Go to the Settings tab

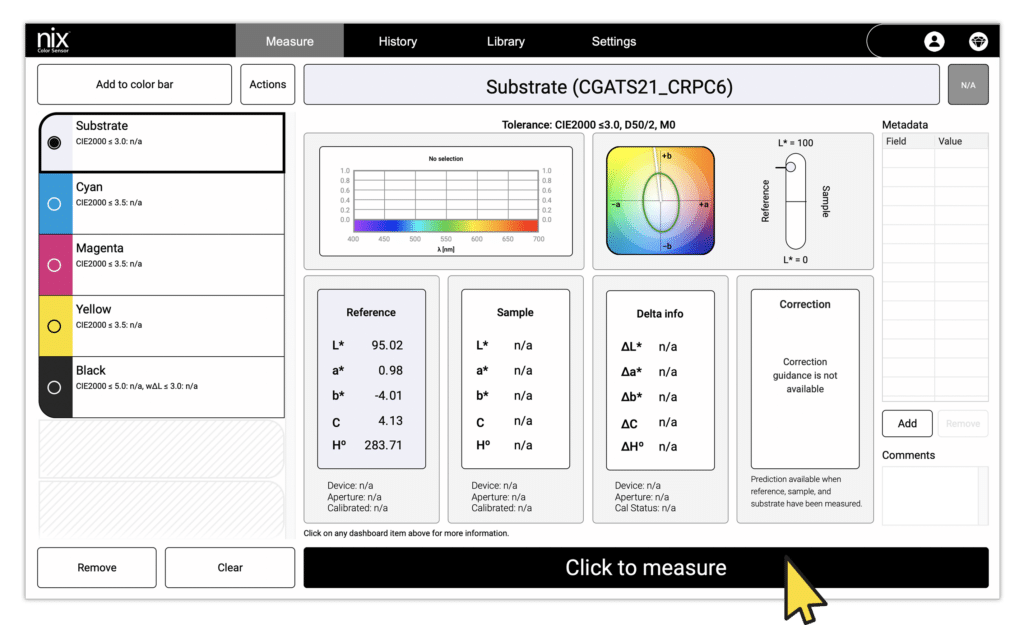[613, 41]
